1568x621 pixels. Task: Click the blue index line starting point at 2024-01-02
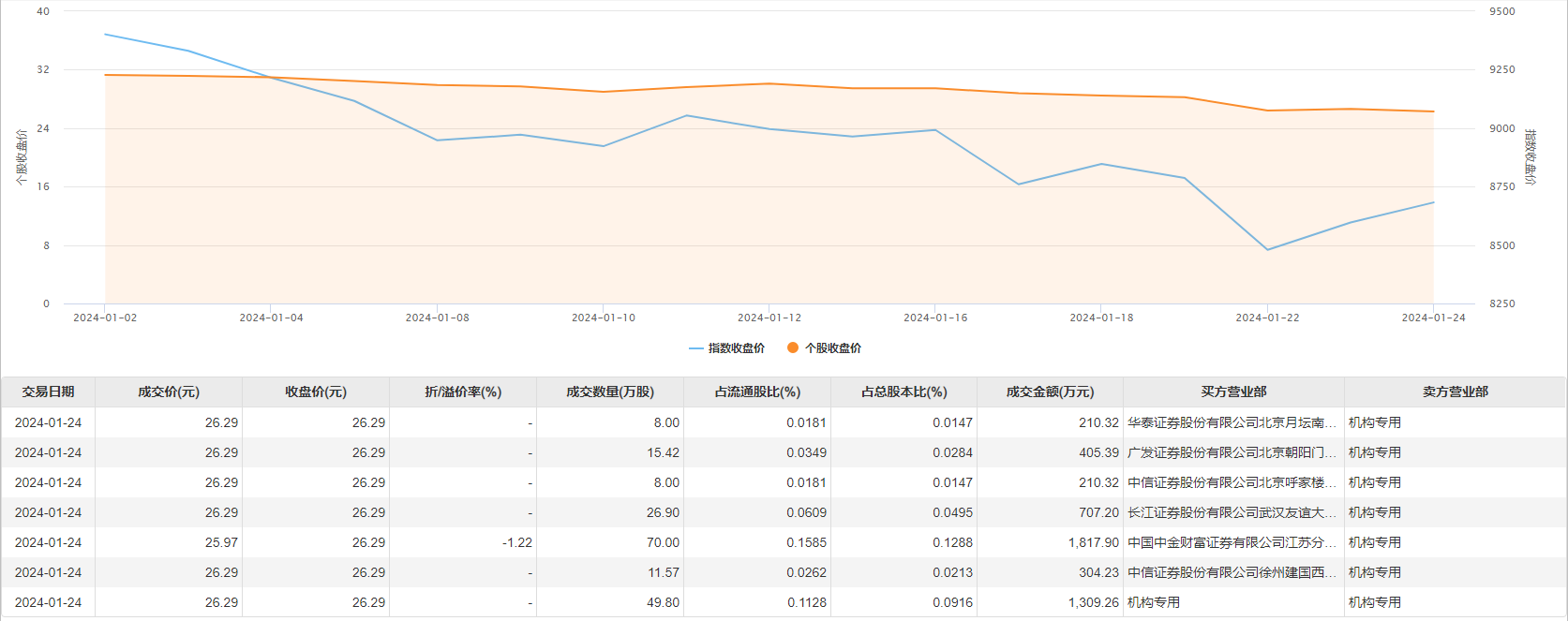click(x=105, y=35)
